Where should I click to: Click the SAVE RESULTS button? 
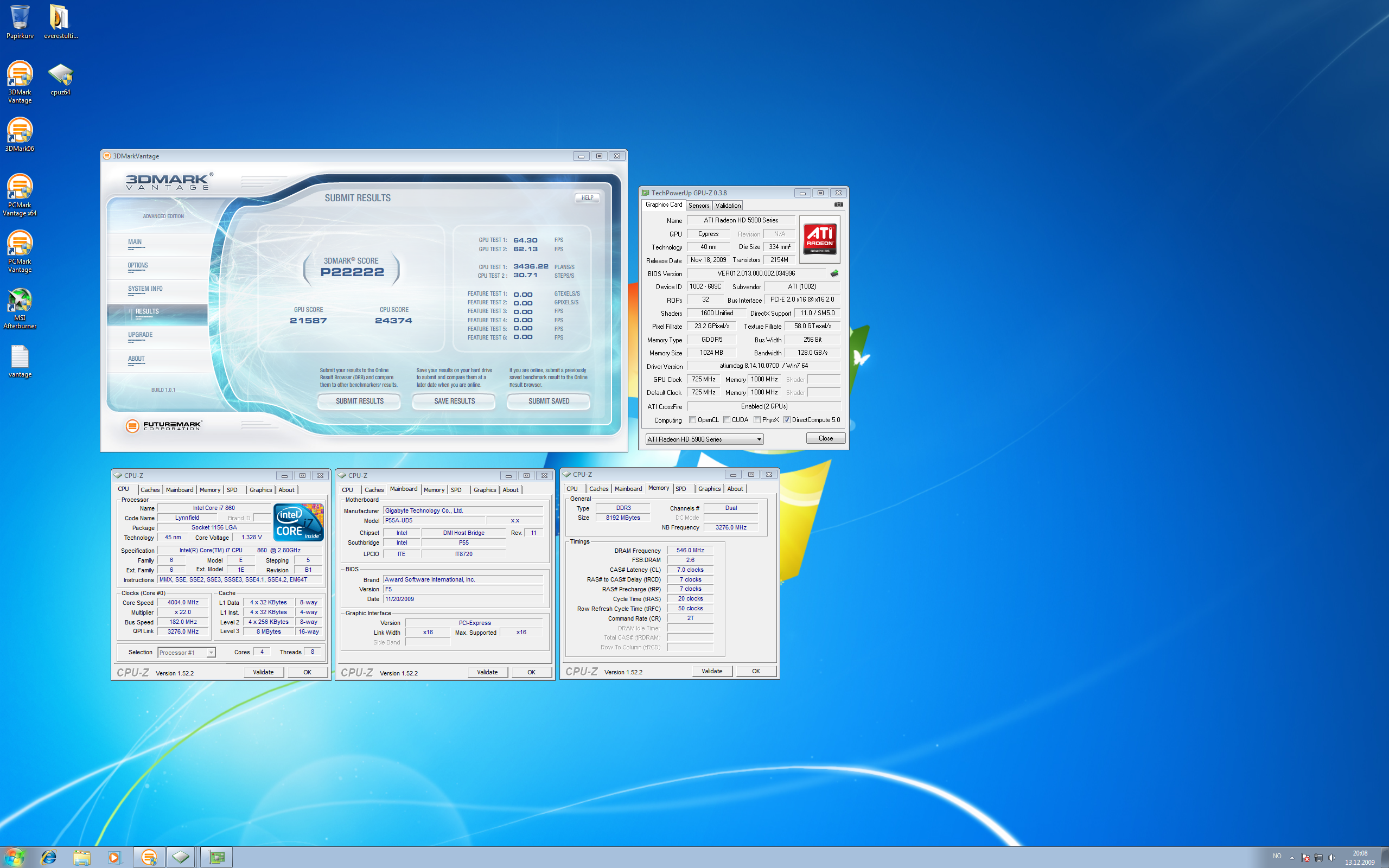coord(454,401)
